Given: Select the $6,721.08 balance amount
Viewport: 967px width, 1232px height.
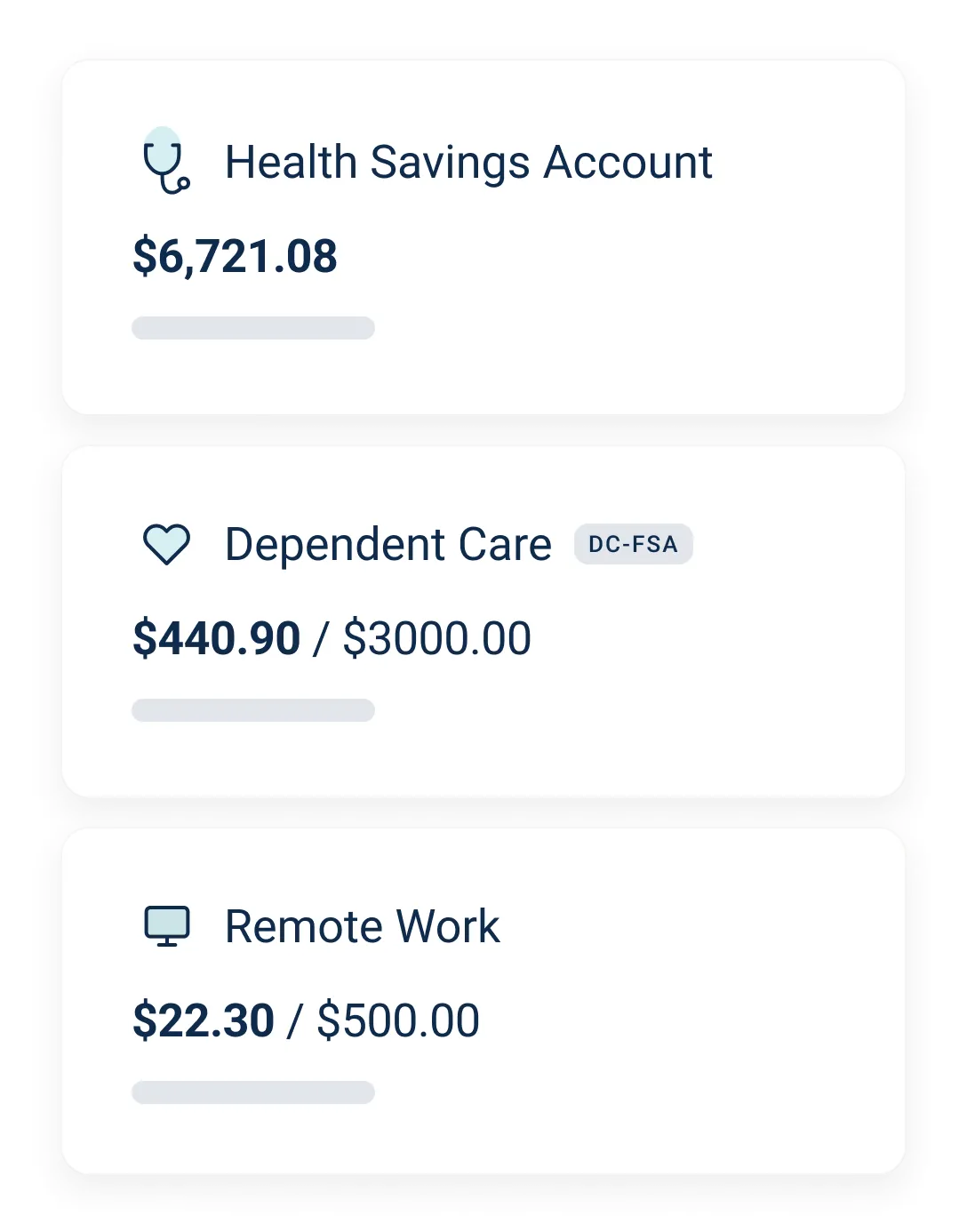Looking at the screenshot, I should click(236, 257).
